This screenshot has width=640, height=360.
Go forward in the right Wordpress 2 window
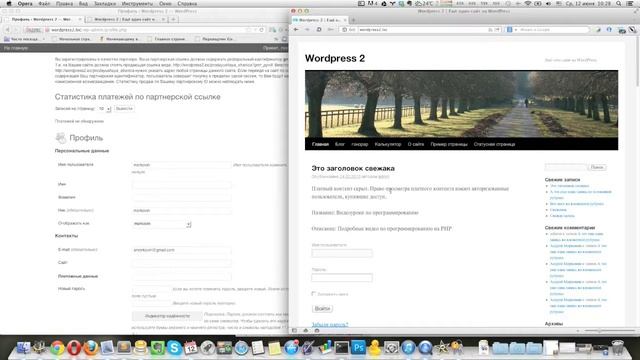tap(307, 30)
